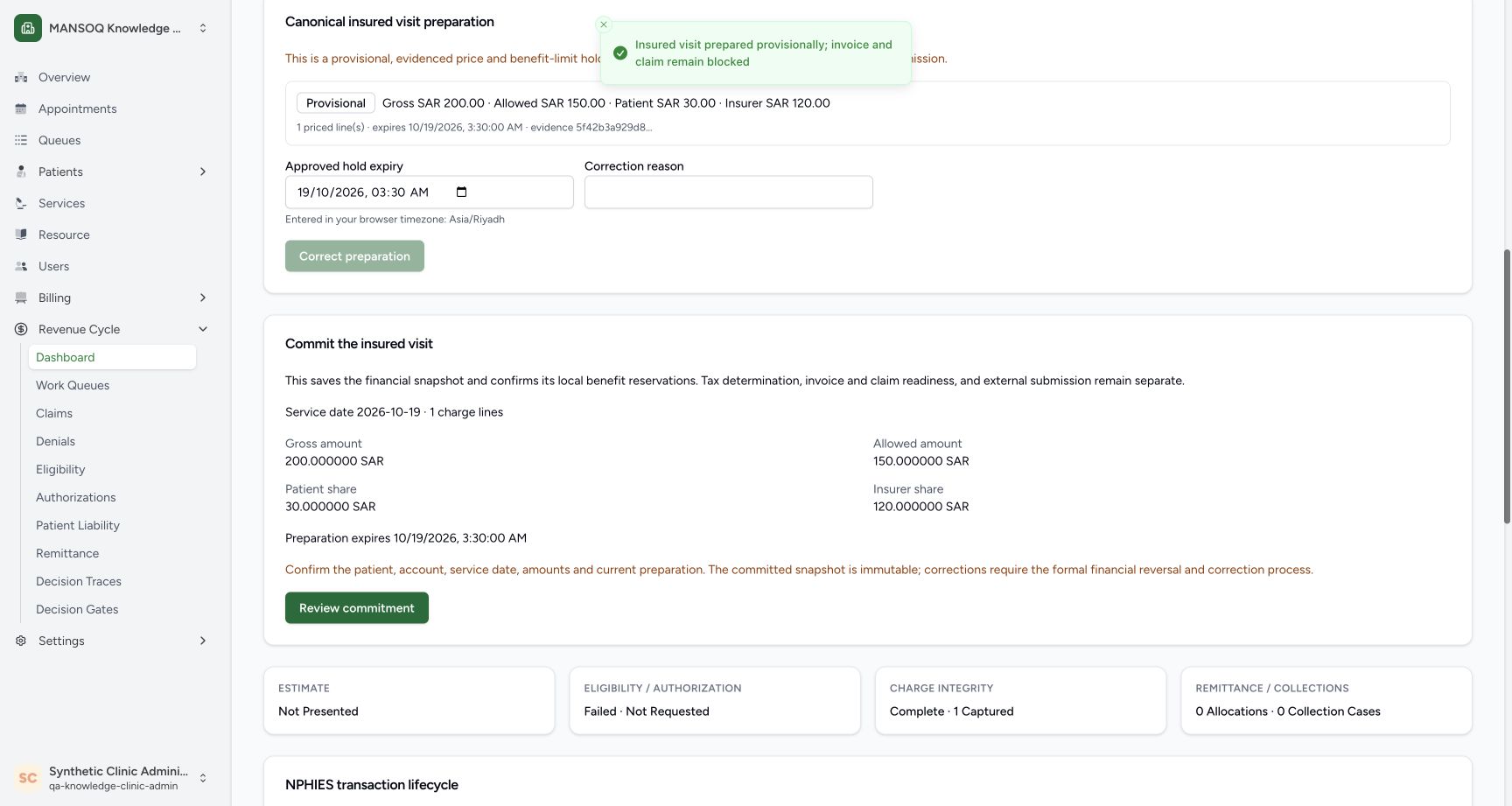Click the Approved hold expiry date field
The height and width of the screenshot is (806, 1512).
point(430,193)
